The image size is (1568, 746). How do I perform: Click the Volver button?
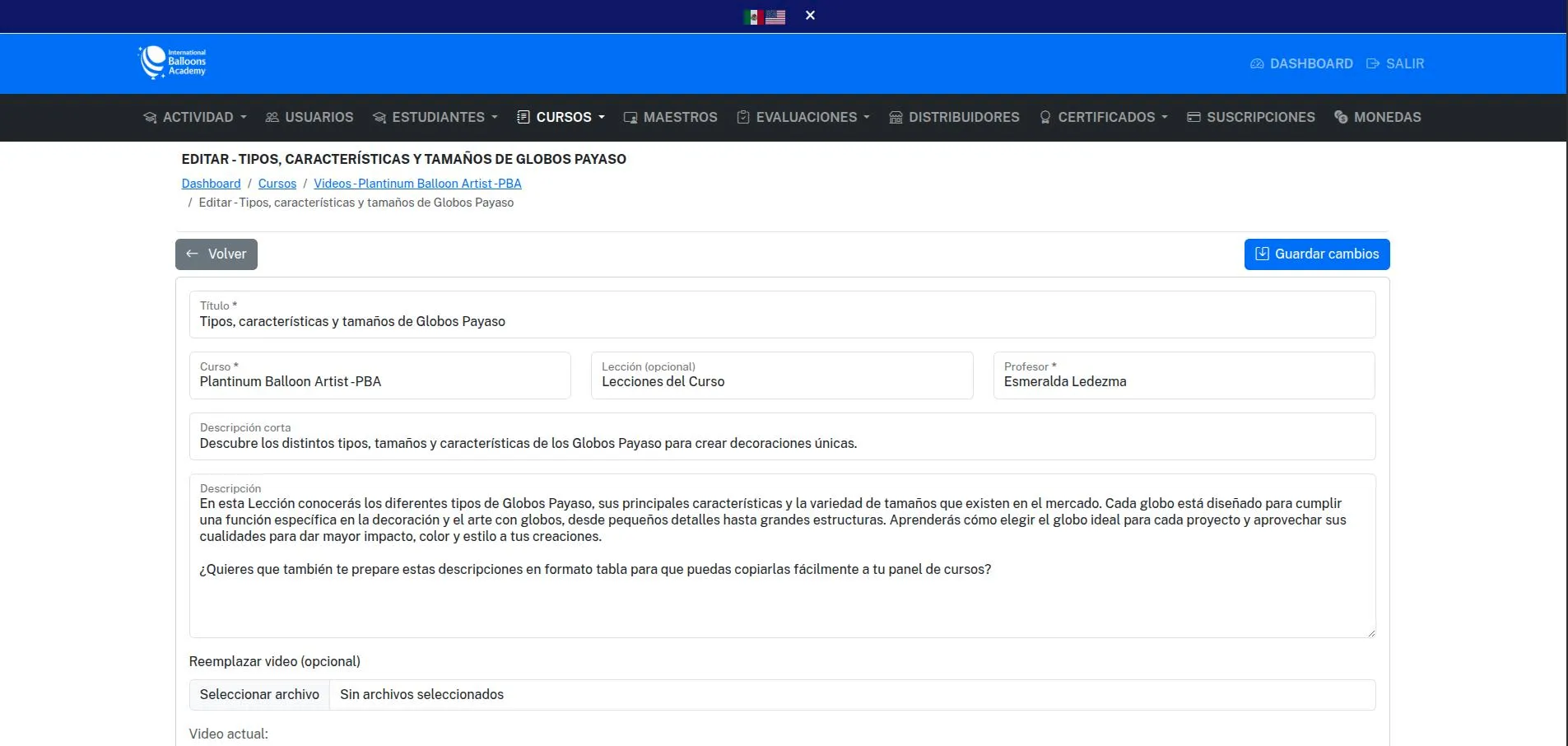216,254
